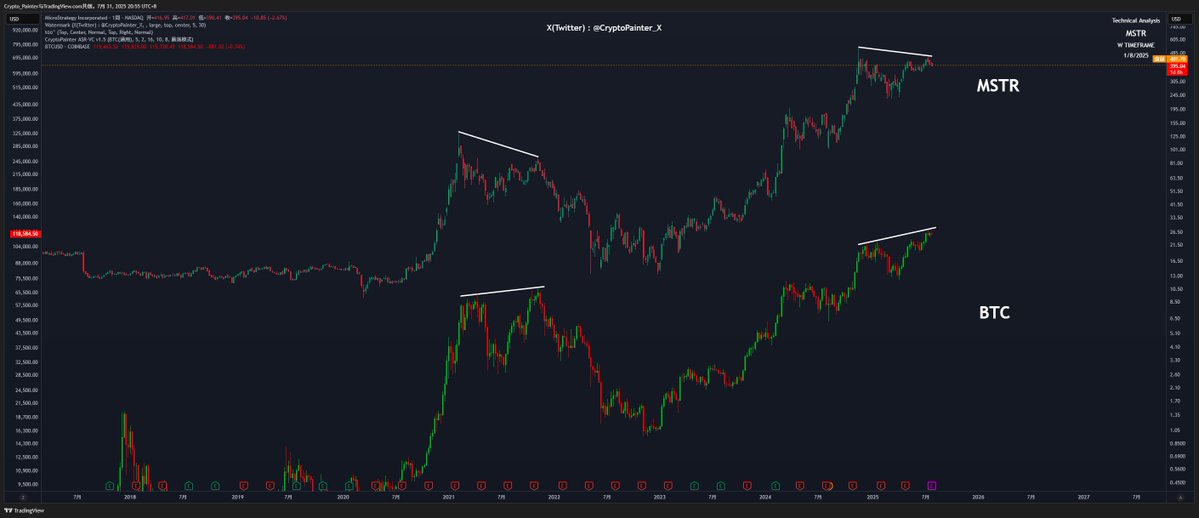The height and width of the screenshot is (518, 1199).
Task: Click the right corner auto-scale button below price scale
Action: [1180, 497]
